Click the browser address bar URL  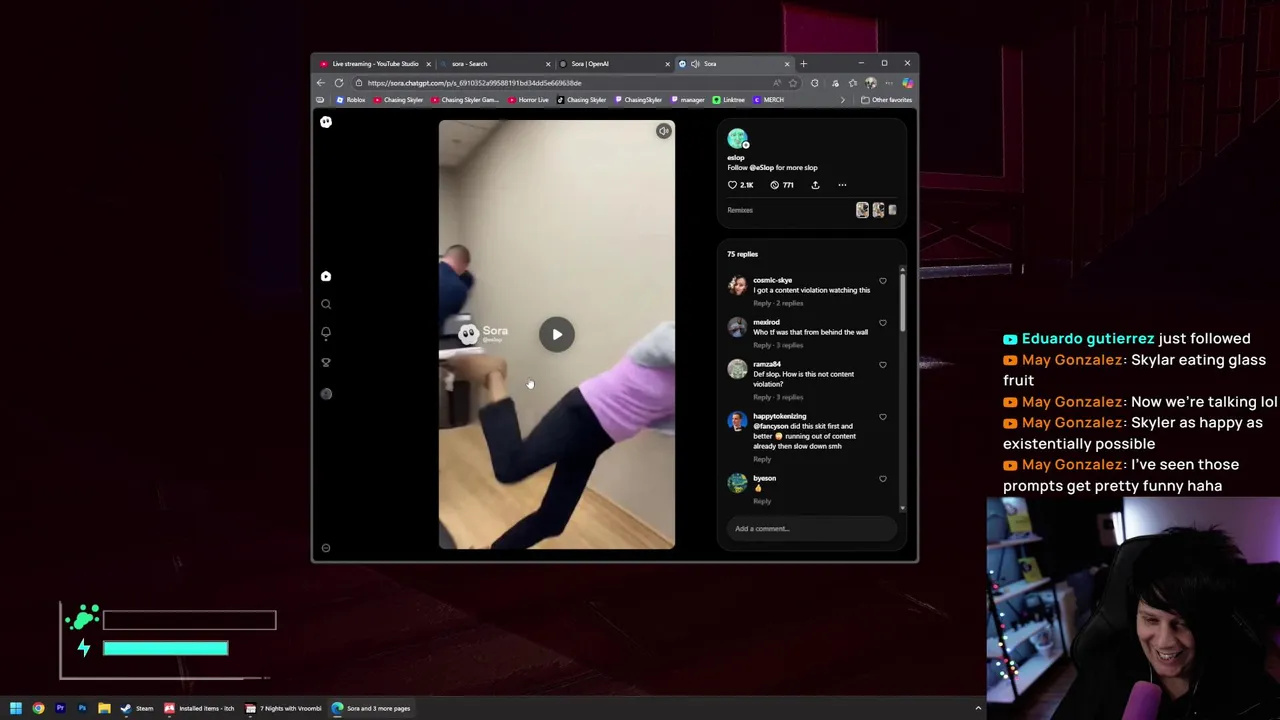pyautogui.click(x=474, y=83)
